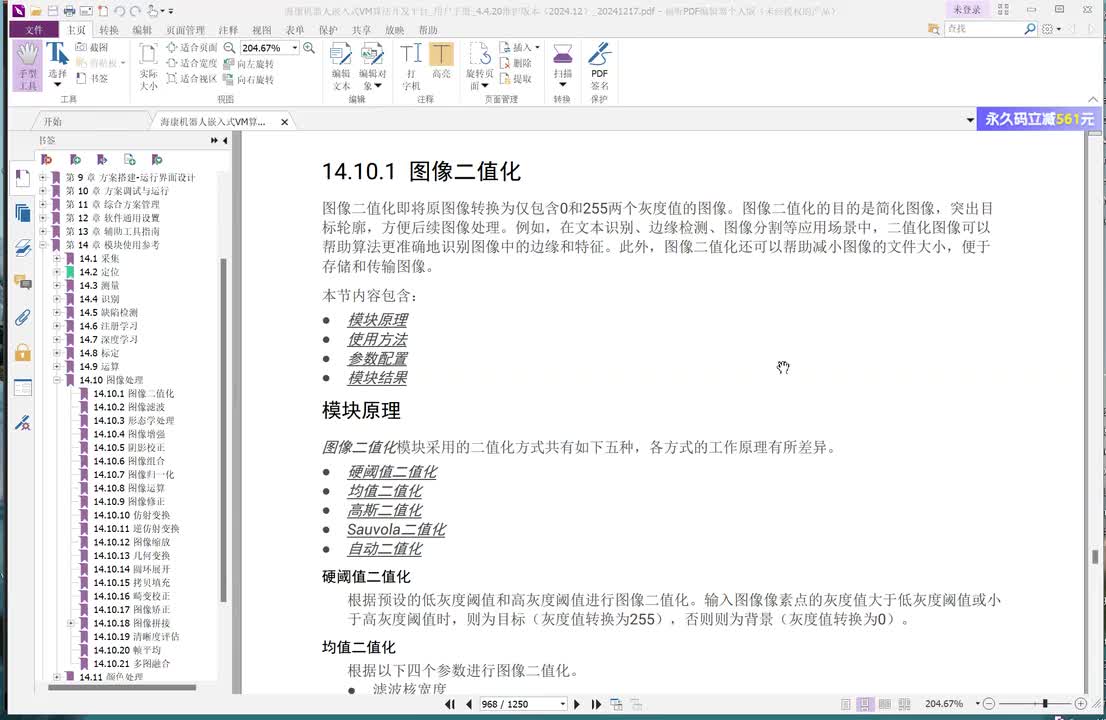
Task: Set view to Actual Size (实际大小)
Action: tap(148, 66)
